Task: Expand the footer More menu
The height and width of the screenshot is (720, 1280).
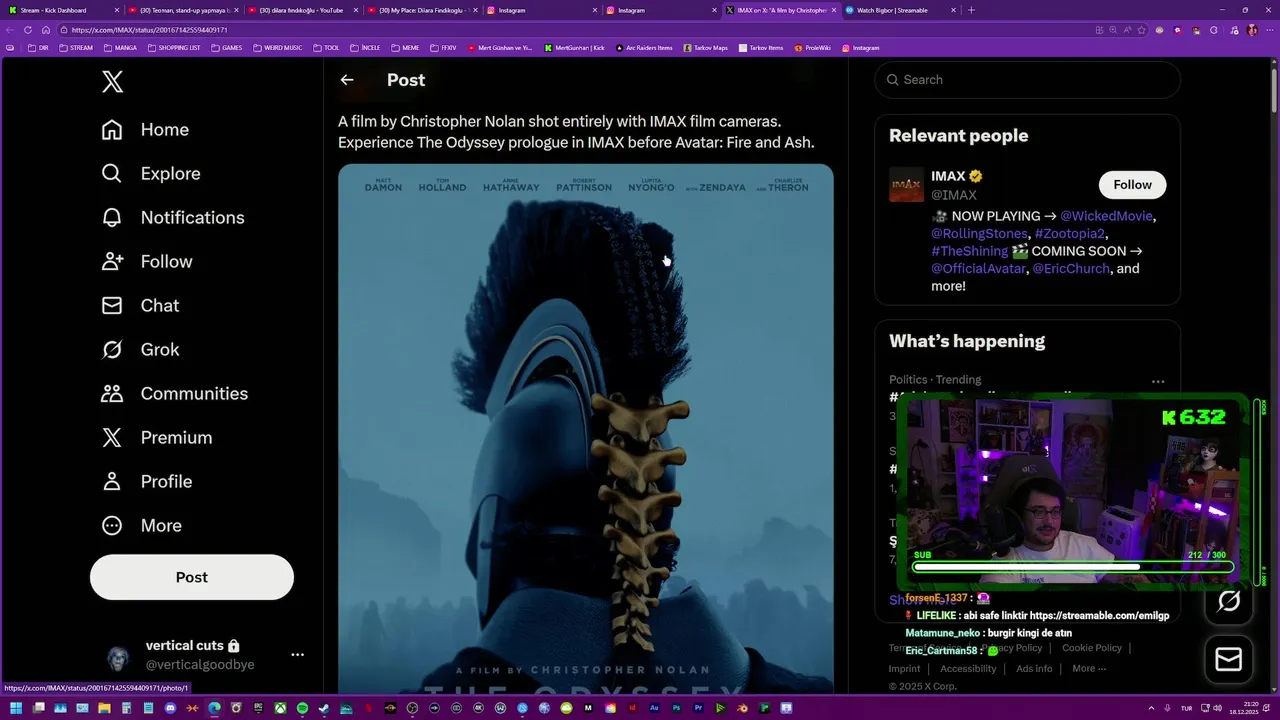Action: coord(1089,669)
